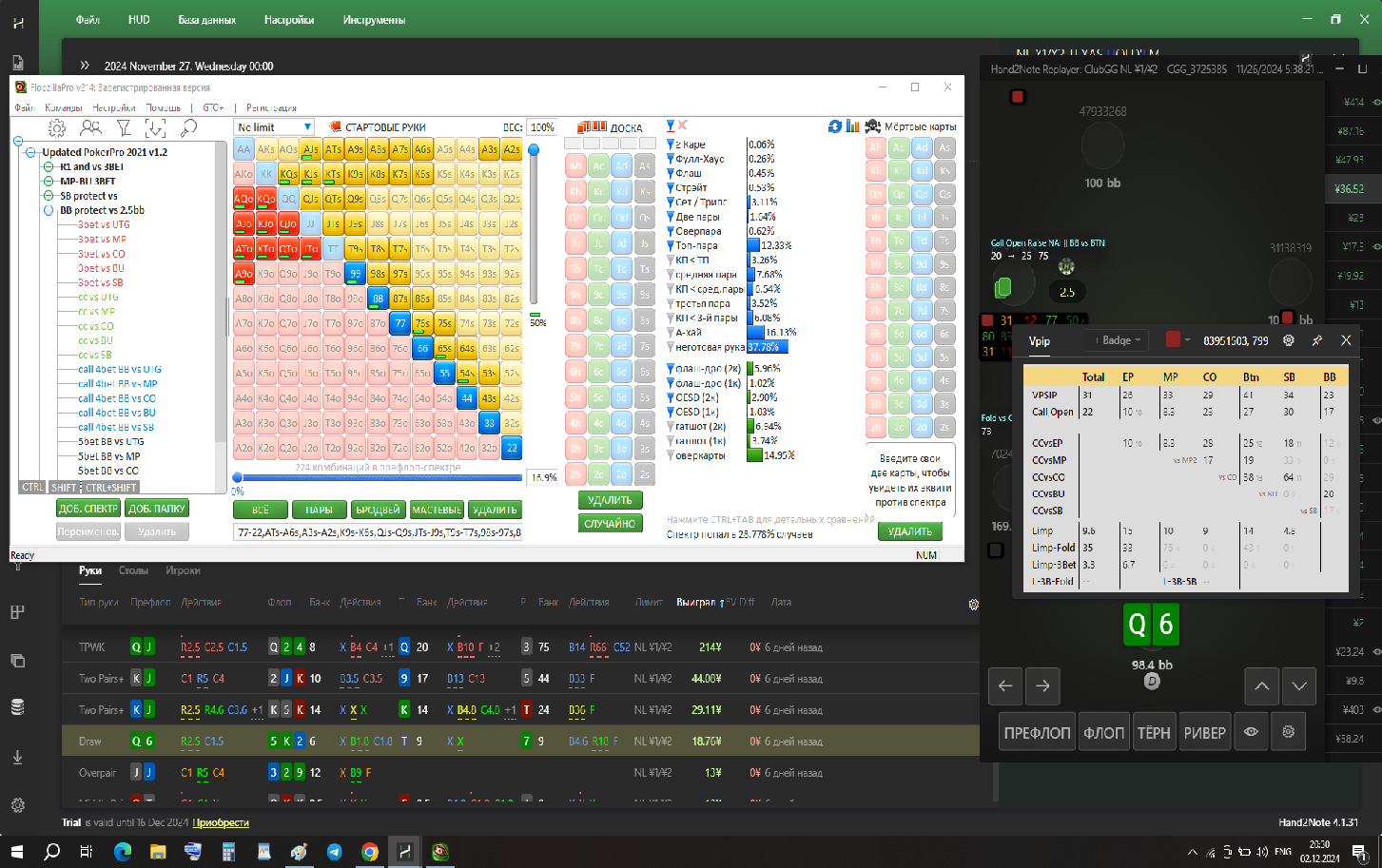
Task: Jump to ФЛОП street in replayer
Action: tap(1103, 732)
